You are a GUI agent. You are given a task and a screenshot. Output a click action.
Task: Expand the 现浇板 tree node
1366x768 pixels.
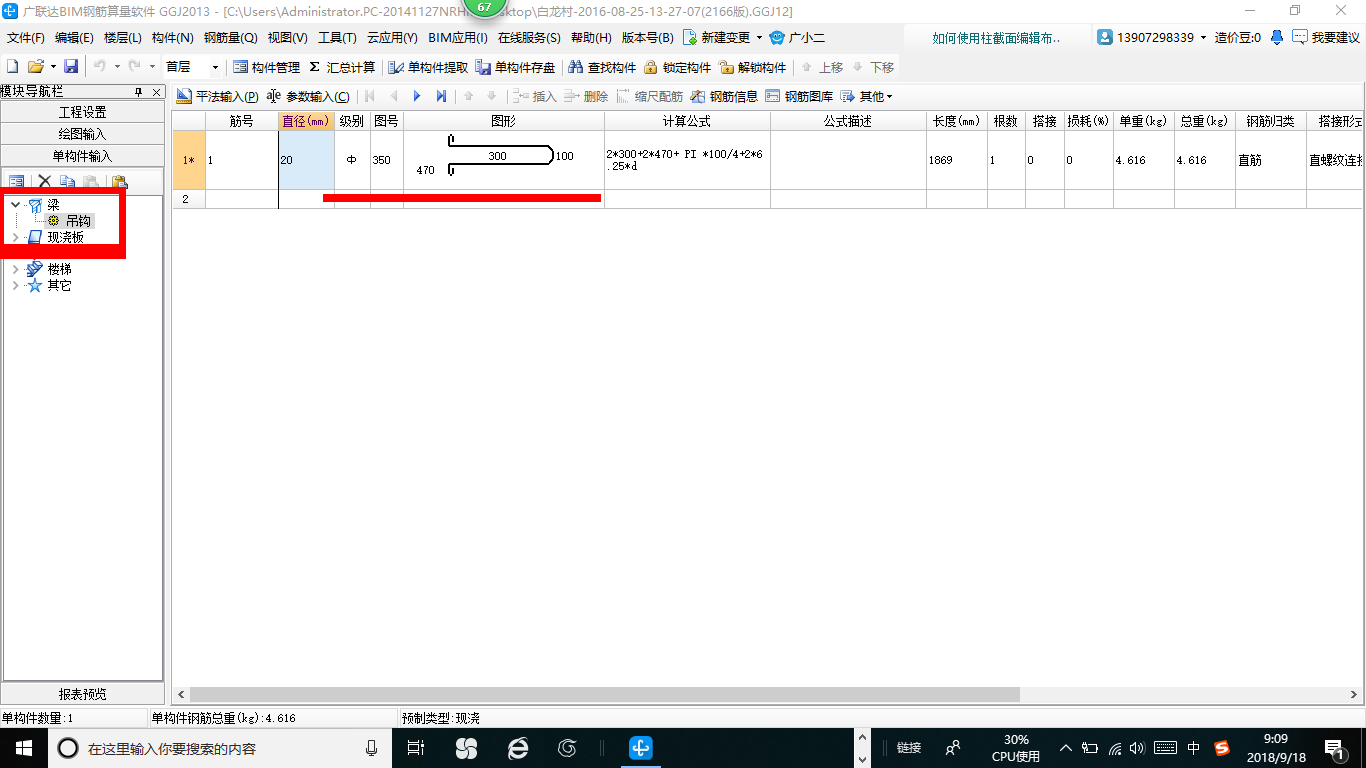pyautogui.click(x=15, y=237)
